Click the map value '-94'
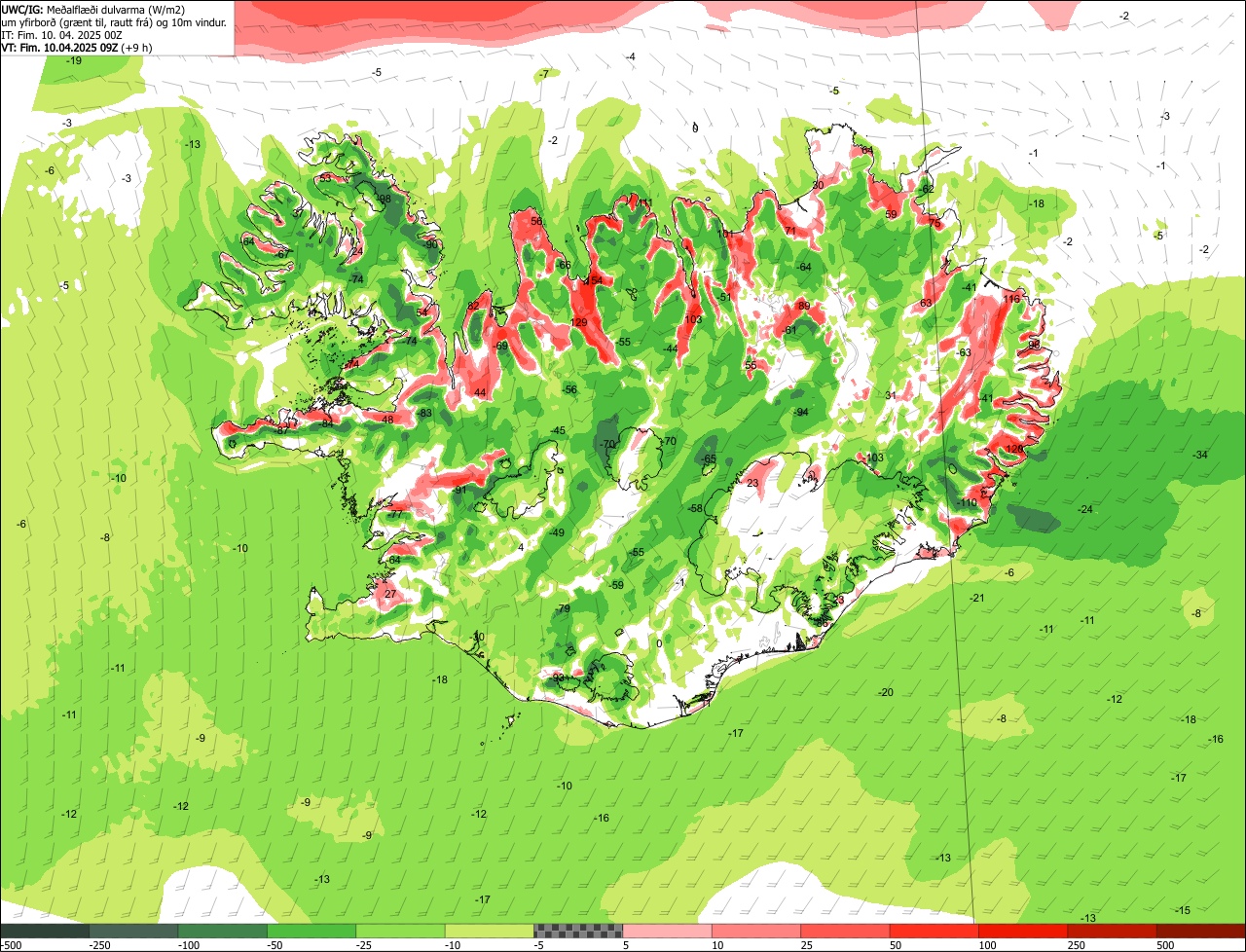This screenshot has height=952, width=1246. click(x=801, y=413)
